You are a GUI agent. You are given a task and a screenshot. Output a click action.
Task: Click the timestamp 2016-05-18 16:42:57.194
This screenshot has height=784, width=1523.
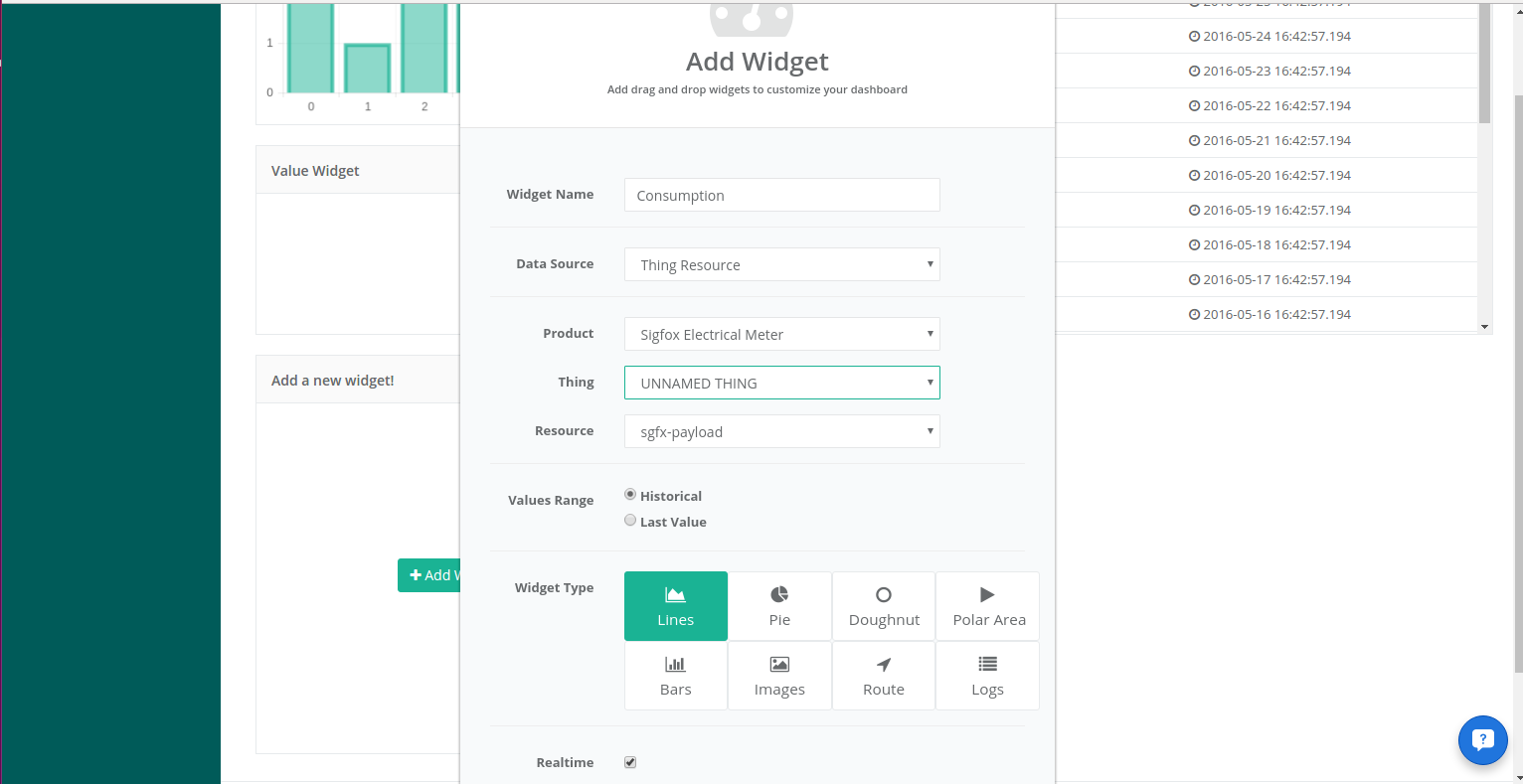1276,244
